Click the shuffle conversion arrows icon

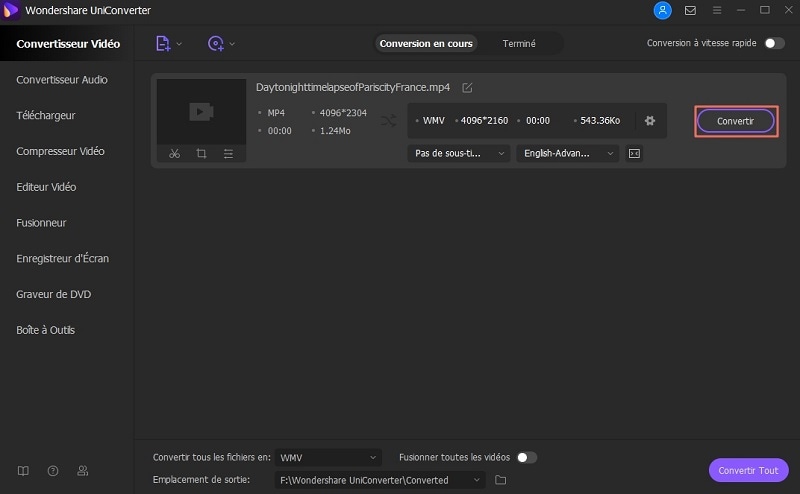tap(388, 121)
